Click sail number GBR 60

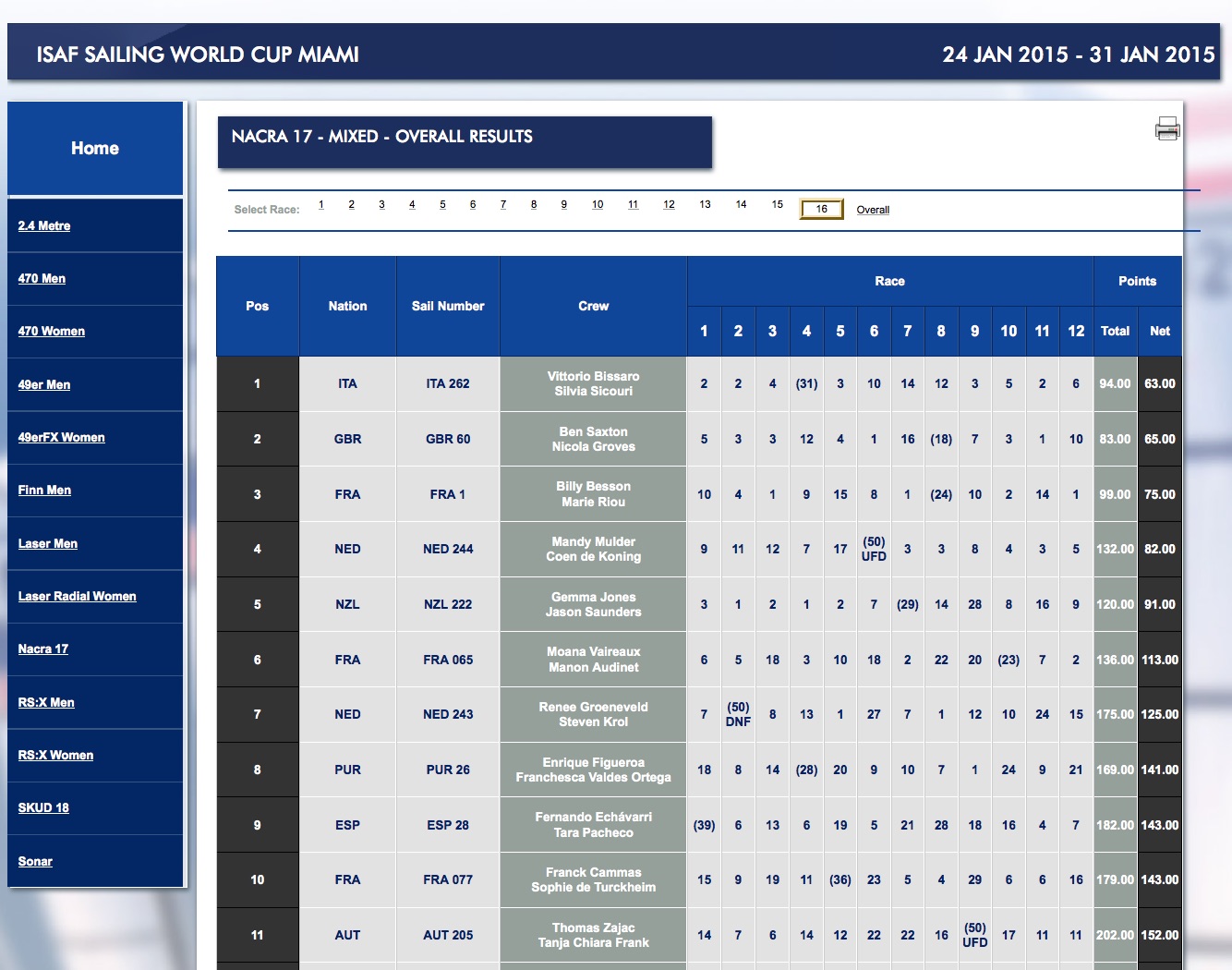448,439
